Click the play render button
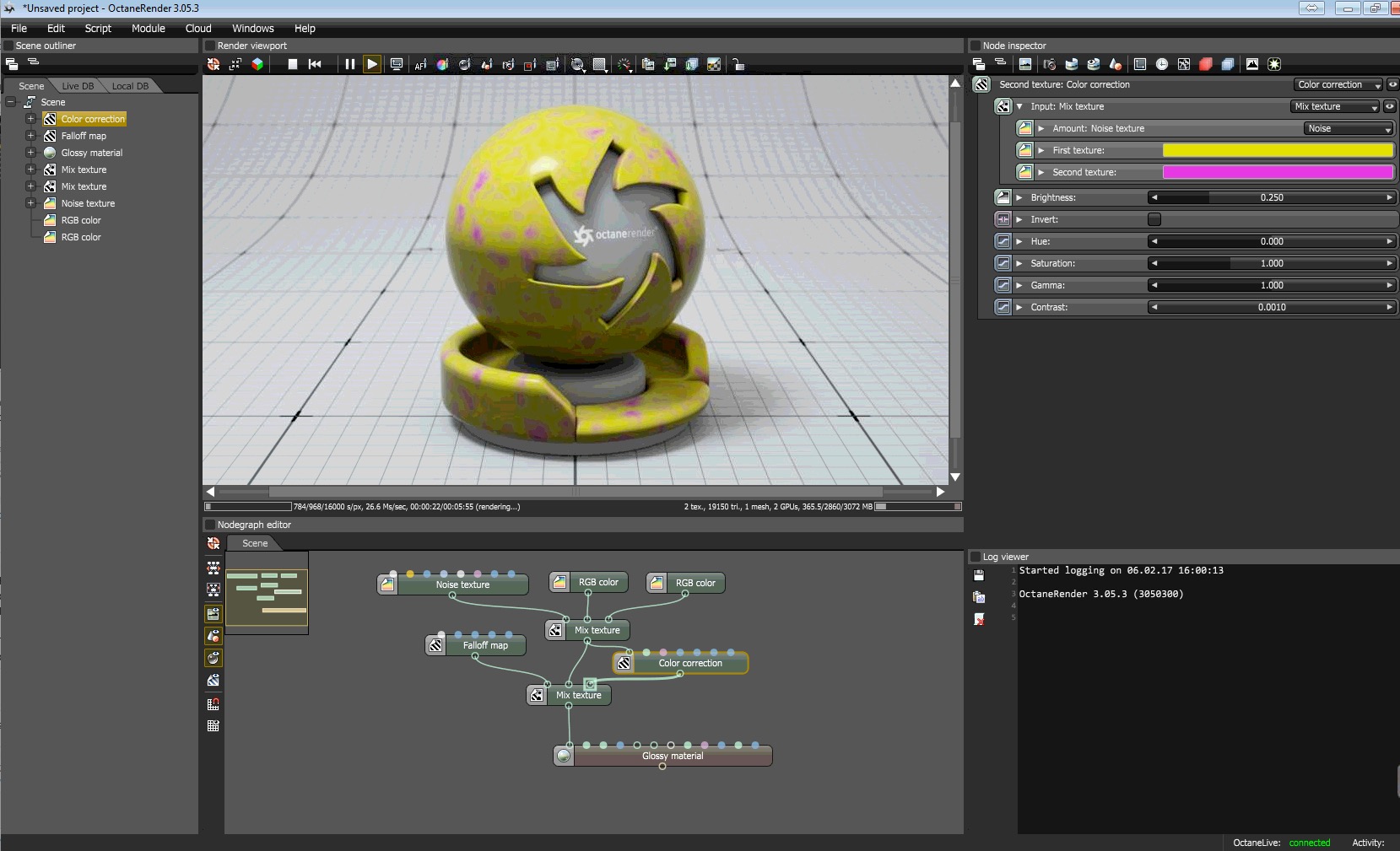Screen dimensions: 1400x851 (x=371, y=64)
